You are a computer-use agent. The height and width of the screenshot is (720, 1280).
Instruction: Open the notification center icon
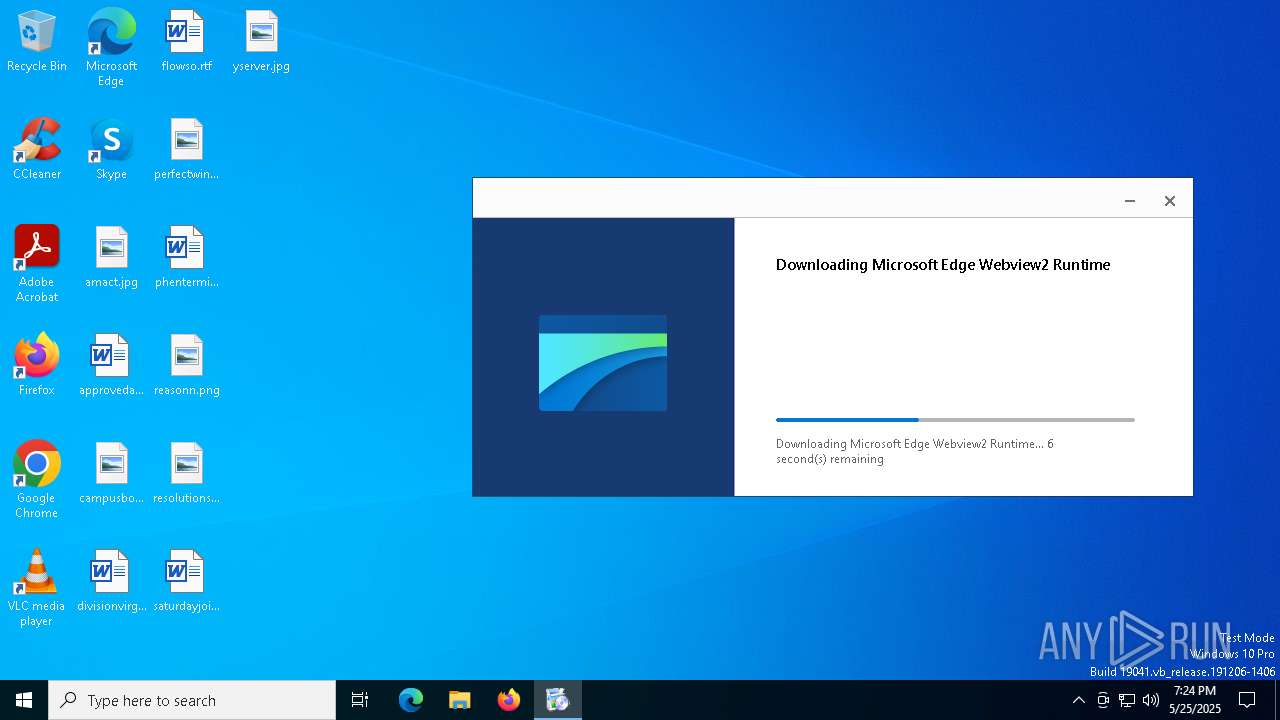coord(1247,700)
